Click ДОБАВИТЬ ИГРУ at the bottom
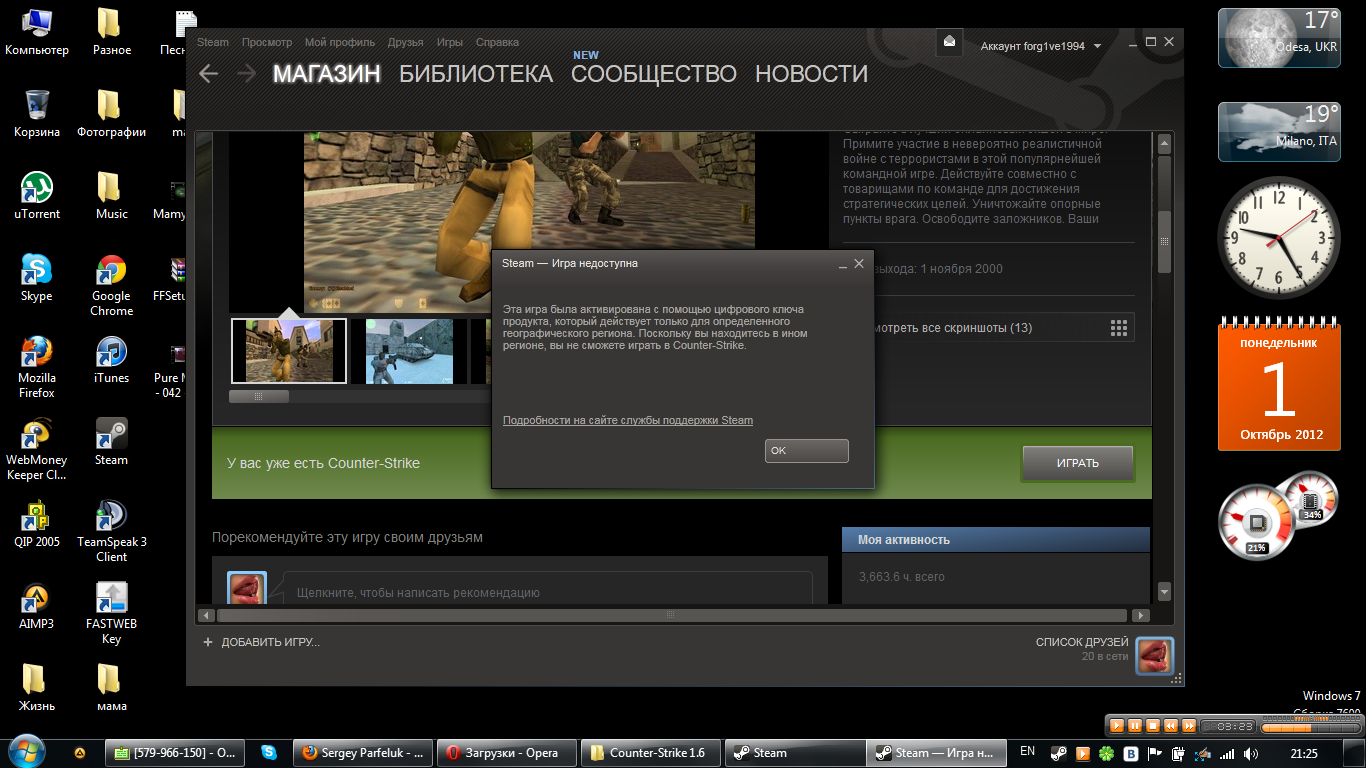Viewport: 1366px width, 768px height. pos(271,642)
